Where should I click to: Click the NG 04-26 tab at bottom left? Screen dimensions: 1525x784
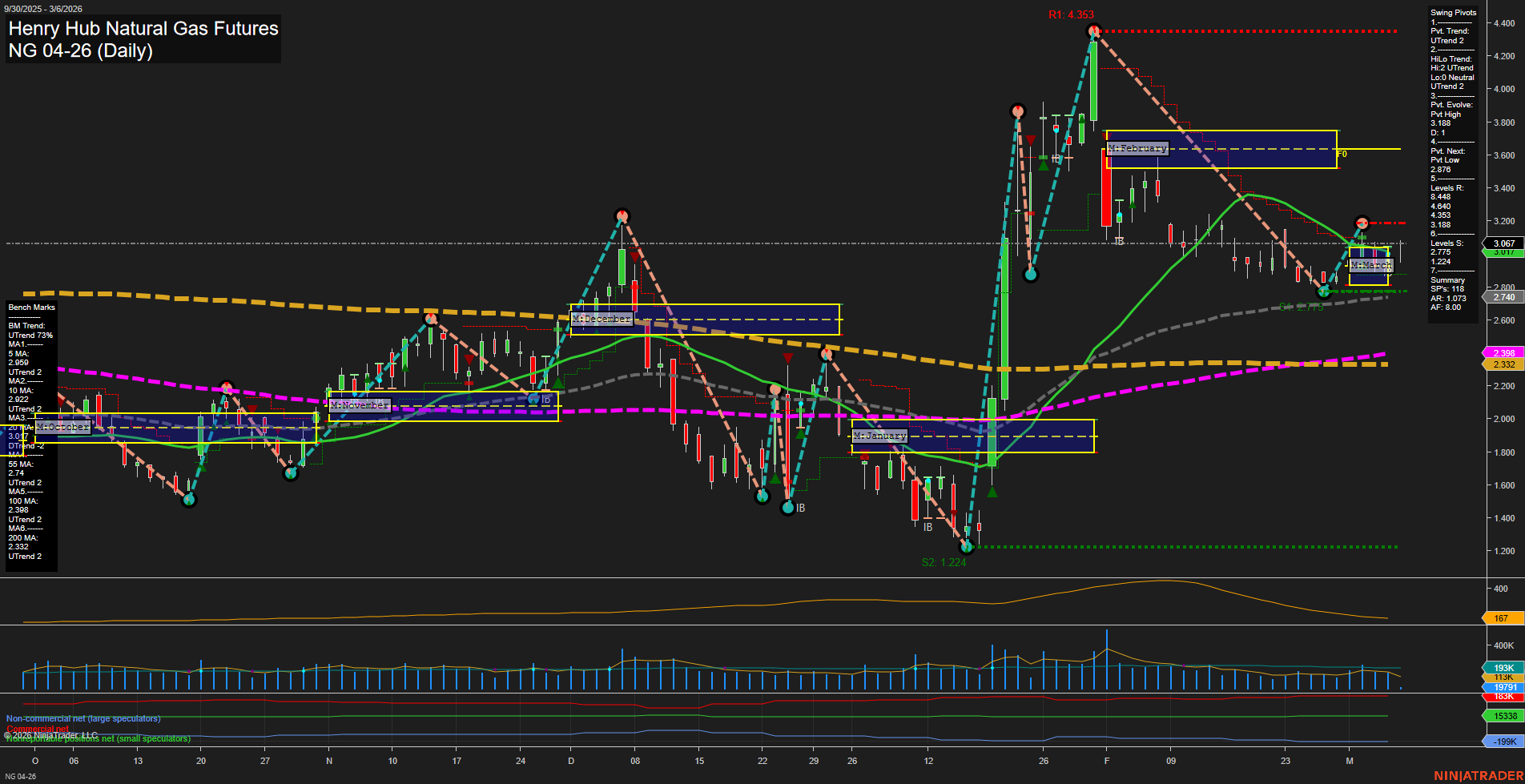(22, 778)
